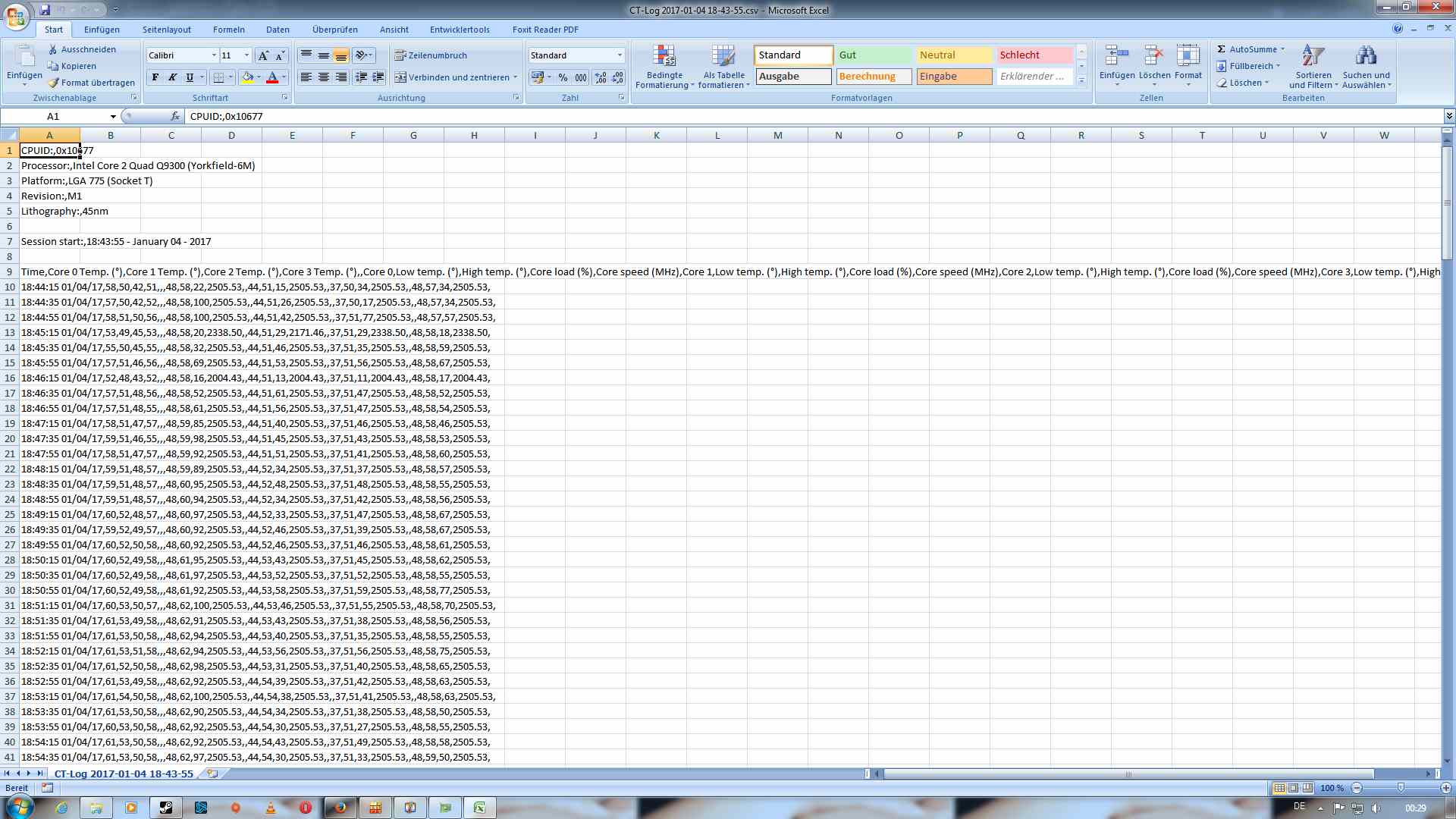Click the zoom slider in status bar
This screenshot has height=819, width=1456.
tap(1401, 788)
